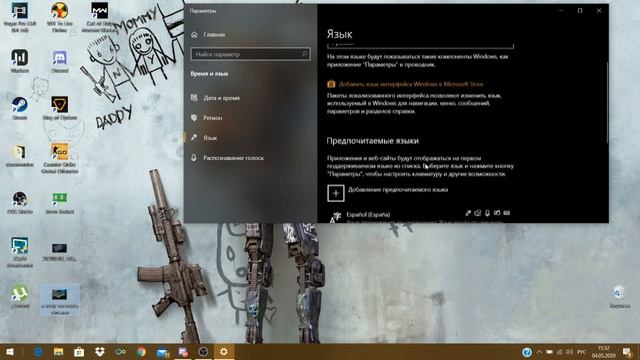Launch Call of Duty Modern Warfare shortcut

tap(100, 17)
